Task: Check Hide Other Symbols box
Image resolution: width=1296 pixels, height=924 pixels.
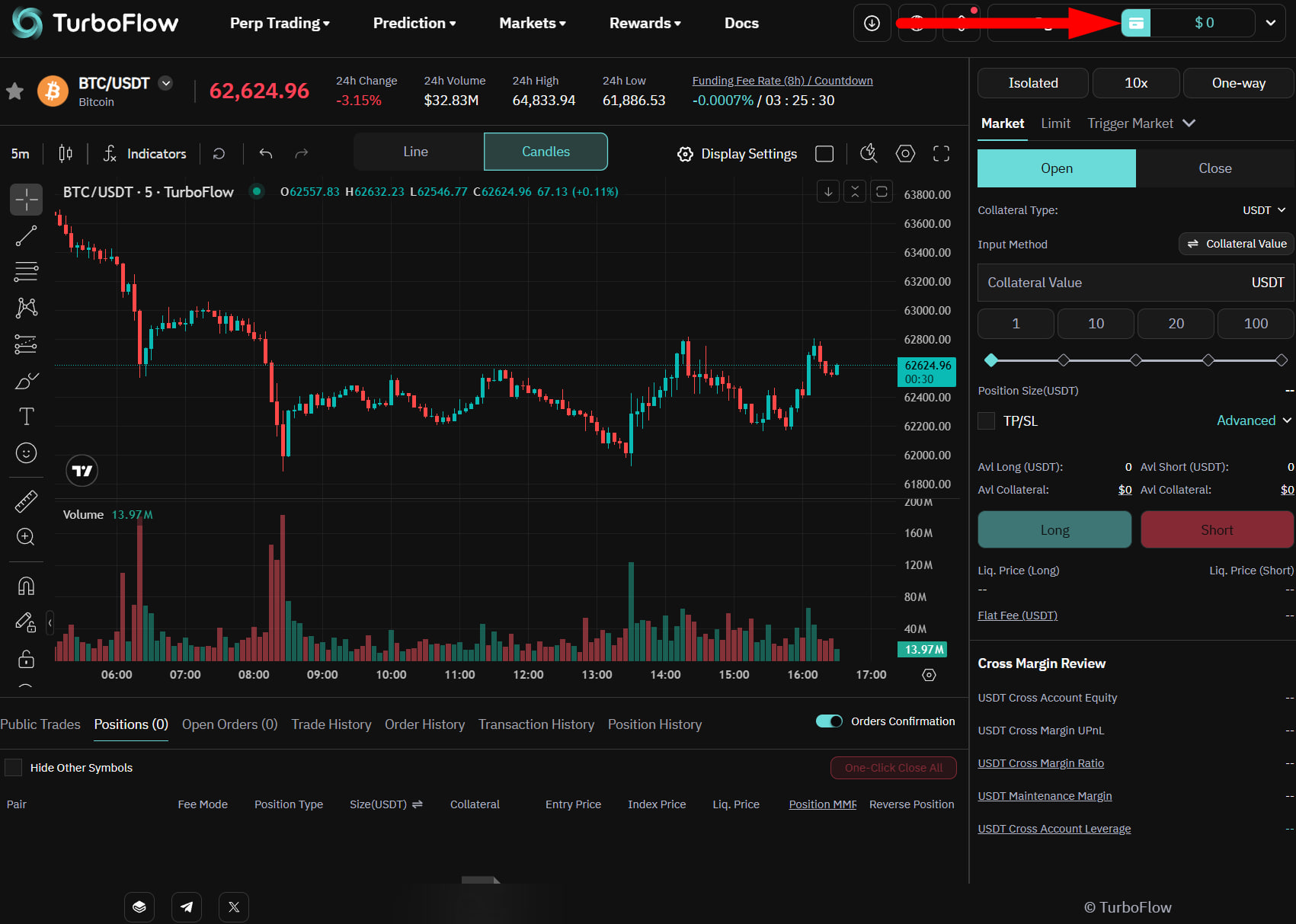Action: (x=14, y=767)
